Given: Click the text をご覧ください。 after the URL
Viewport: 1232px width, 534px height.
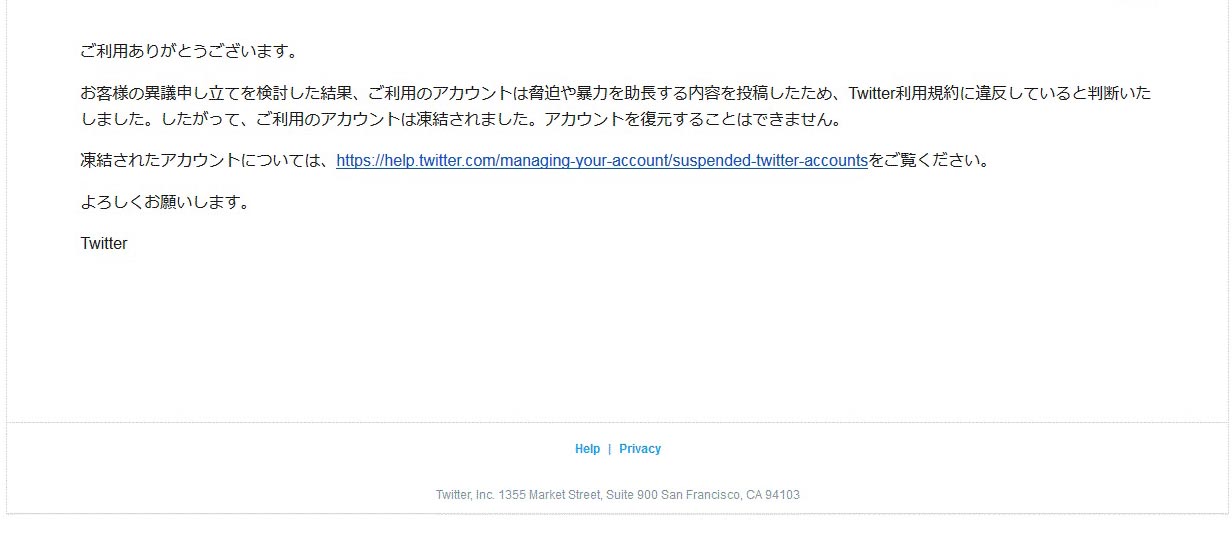Looking at the screenshot, I should [x=930, y=160].
